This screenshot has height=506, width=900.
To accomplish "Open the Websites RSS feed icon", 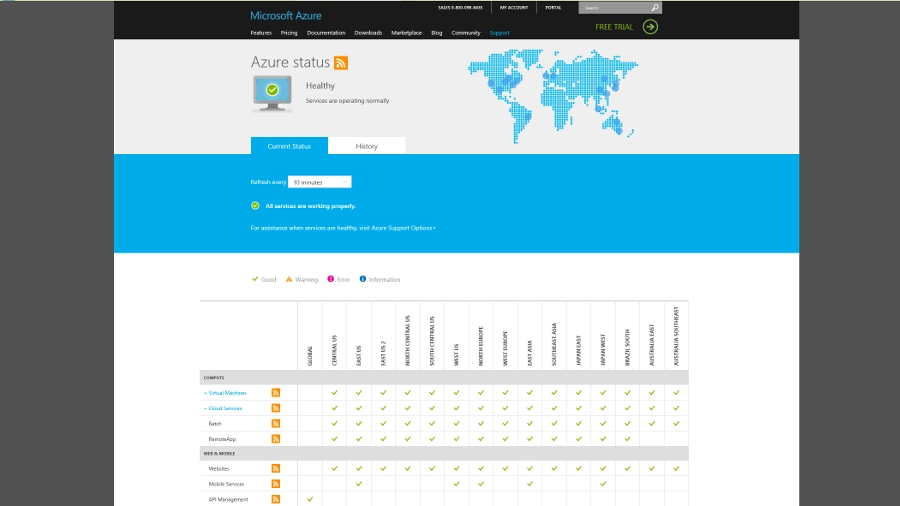I will pos(276,469).
